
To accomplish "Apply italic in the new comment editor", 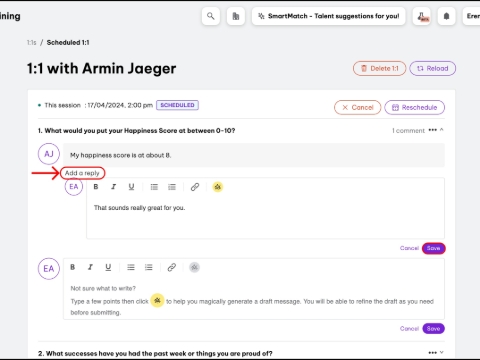I will pyautogui.click(x=90, y=267).
